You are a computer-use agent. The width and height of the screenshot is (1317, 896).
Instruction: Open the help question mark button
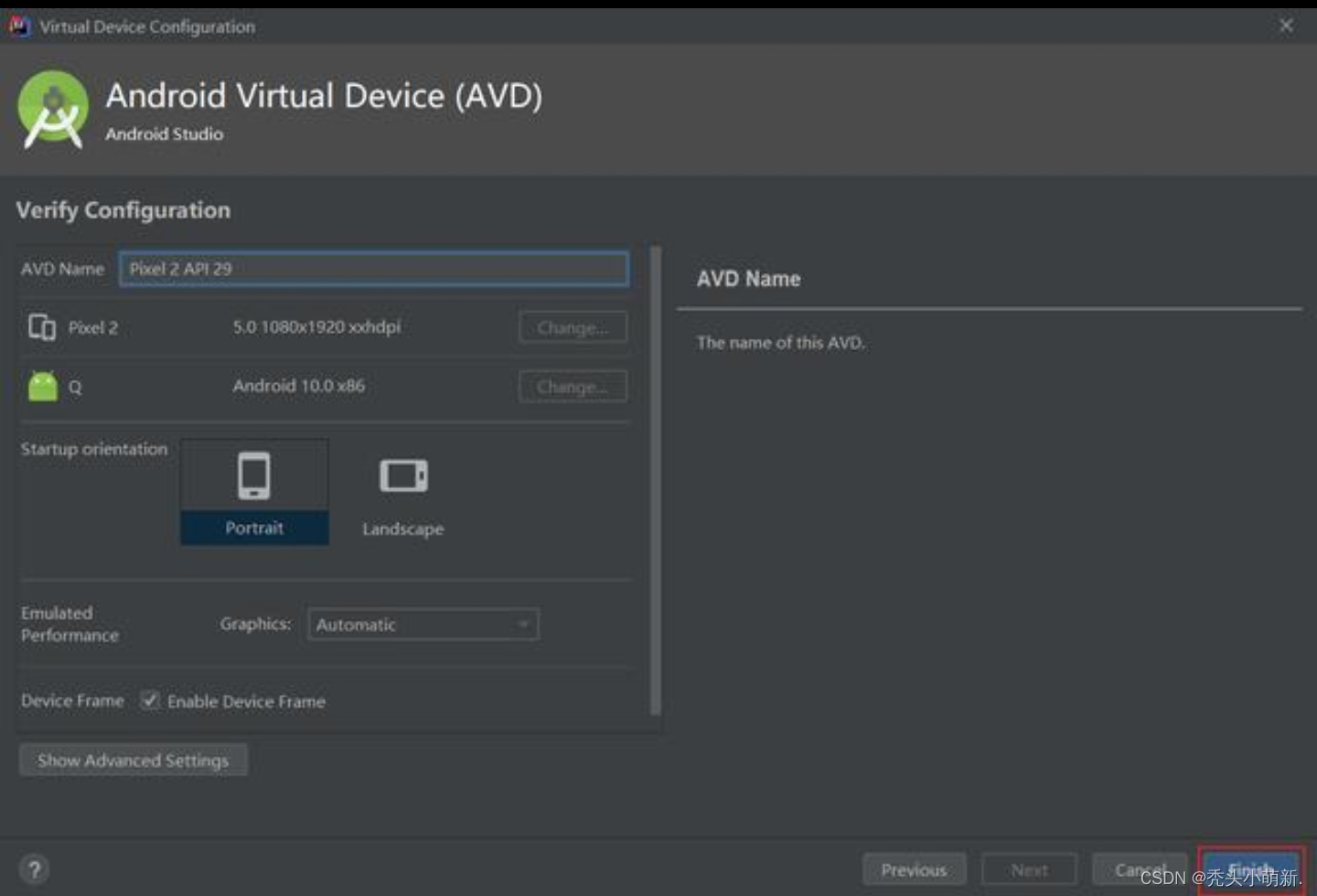[35, 869]
